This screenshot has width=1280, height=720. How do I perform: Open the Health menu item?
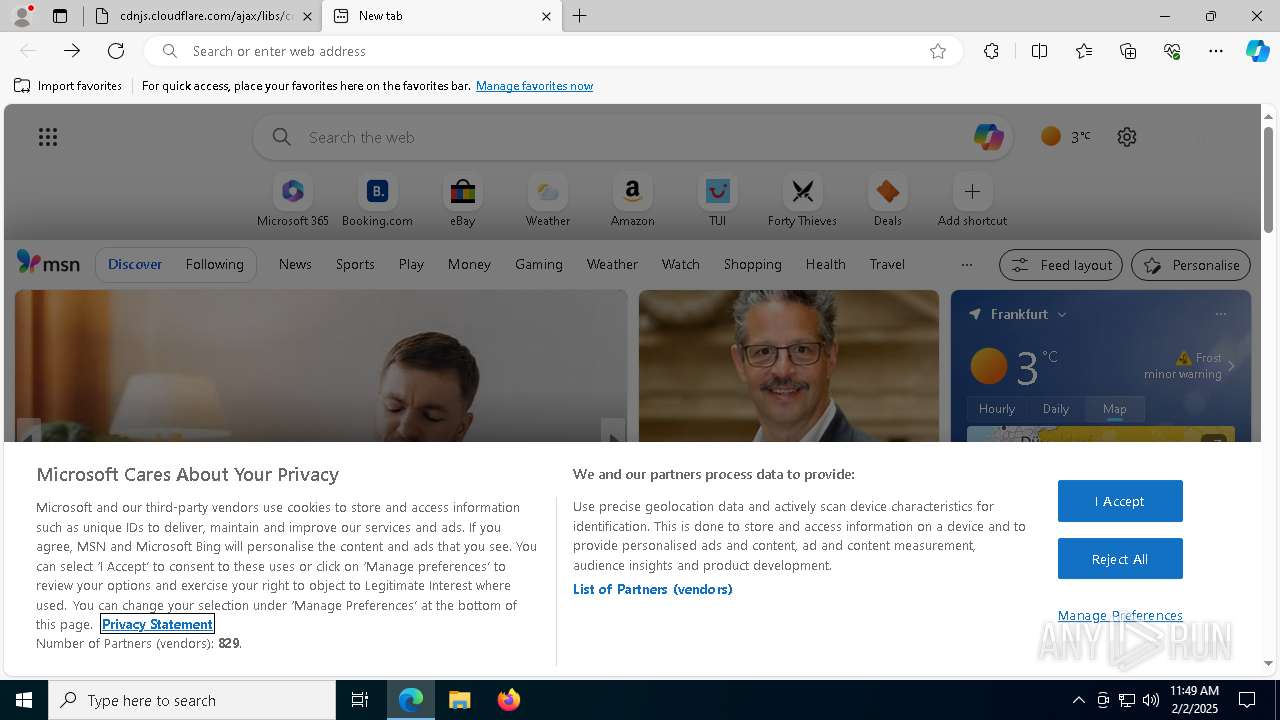[825, 264]
